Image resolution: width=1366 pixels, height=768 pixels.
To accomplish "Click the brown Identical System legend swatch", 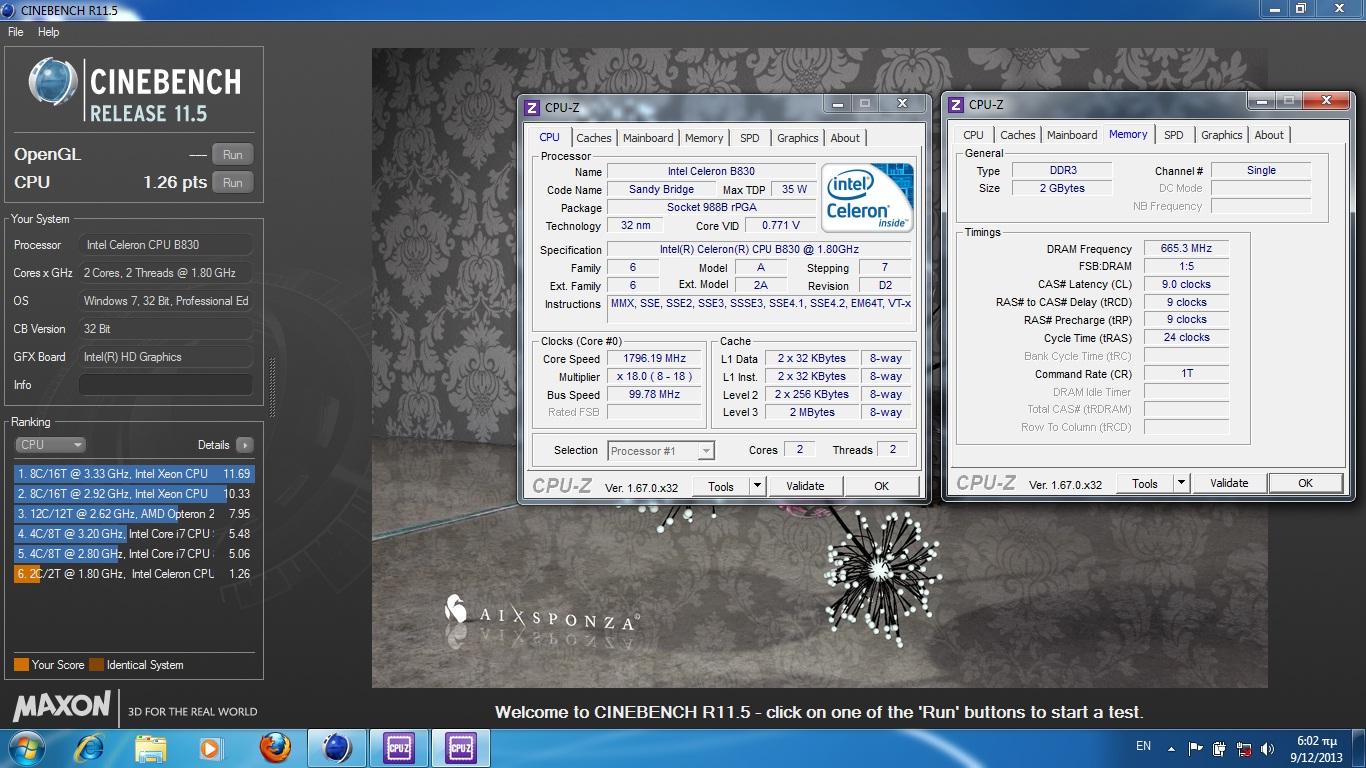I will tap(96, 665).
